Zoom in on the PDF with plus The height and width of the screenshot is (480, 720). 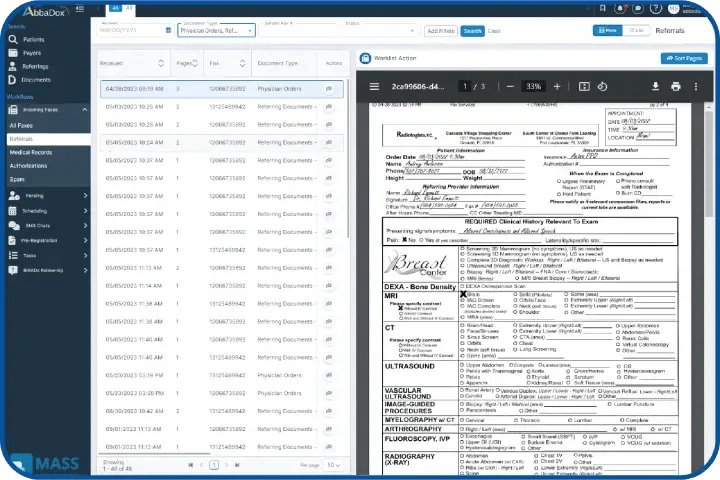pyautogui.click(x=555, y=86)
